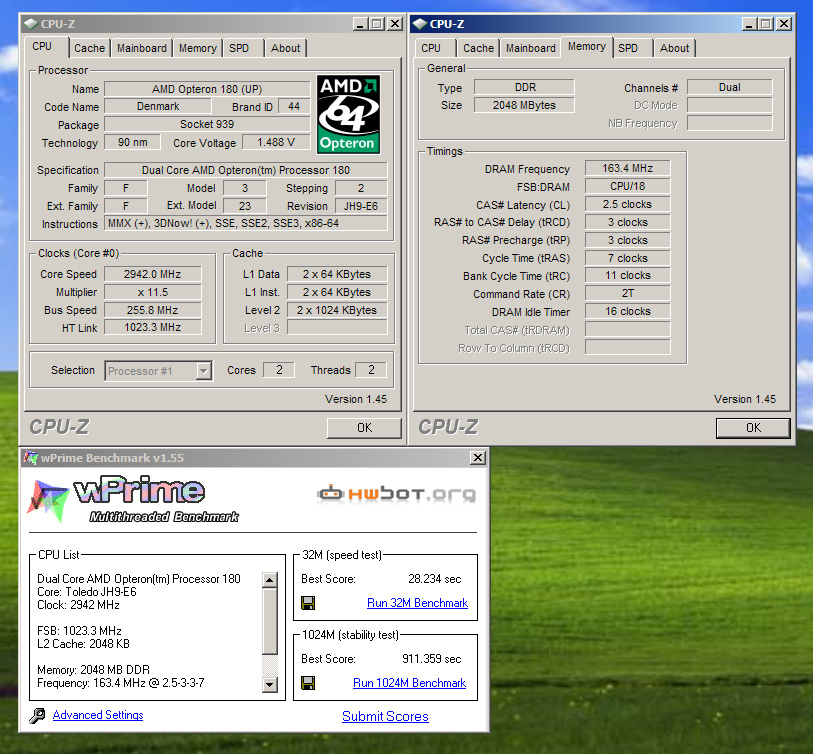
Task: Open About tab in left CPU-Z window
Action: pyautogui.click(x=285, y=48)
